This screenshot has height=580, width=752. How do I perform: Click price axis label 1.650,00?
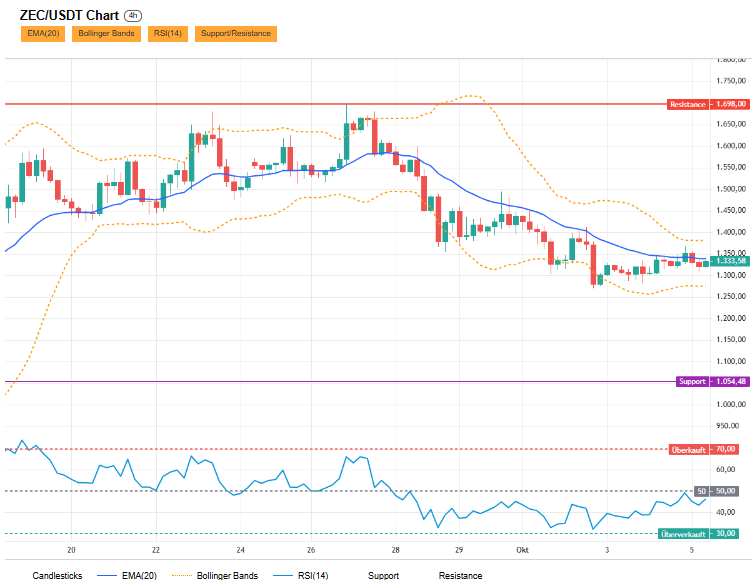[x=731, y=124]
